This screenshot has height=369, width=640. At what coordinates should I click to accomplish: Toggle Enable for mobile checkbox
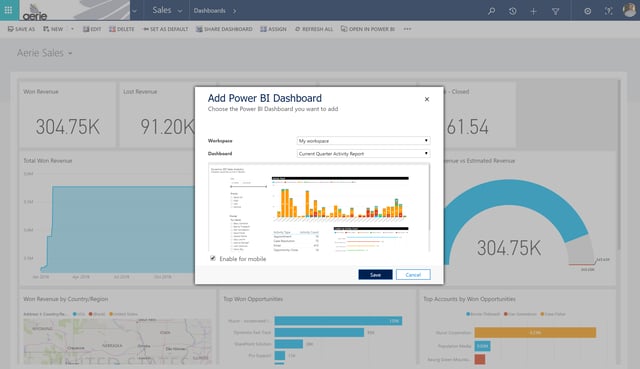[x=213, y=258]
